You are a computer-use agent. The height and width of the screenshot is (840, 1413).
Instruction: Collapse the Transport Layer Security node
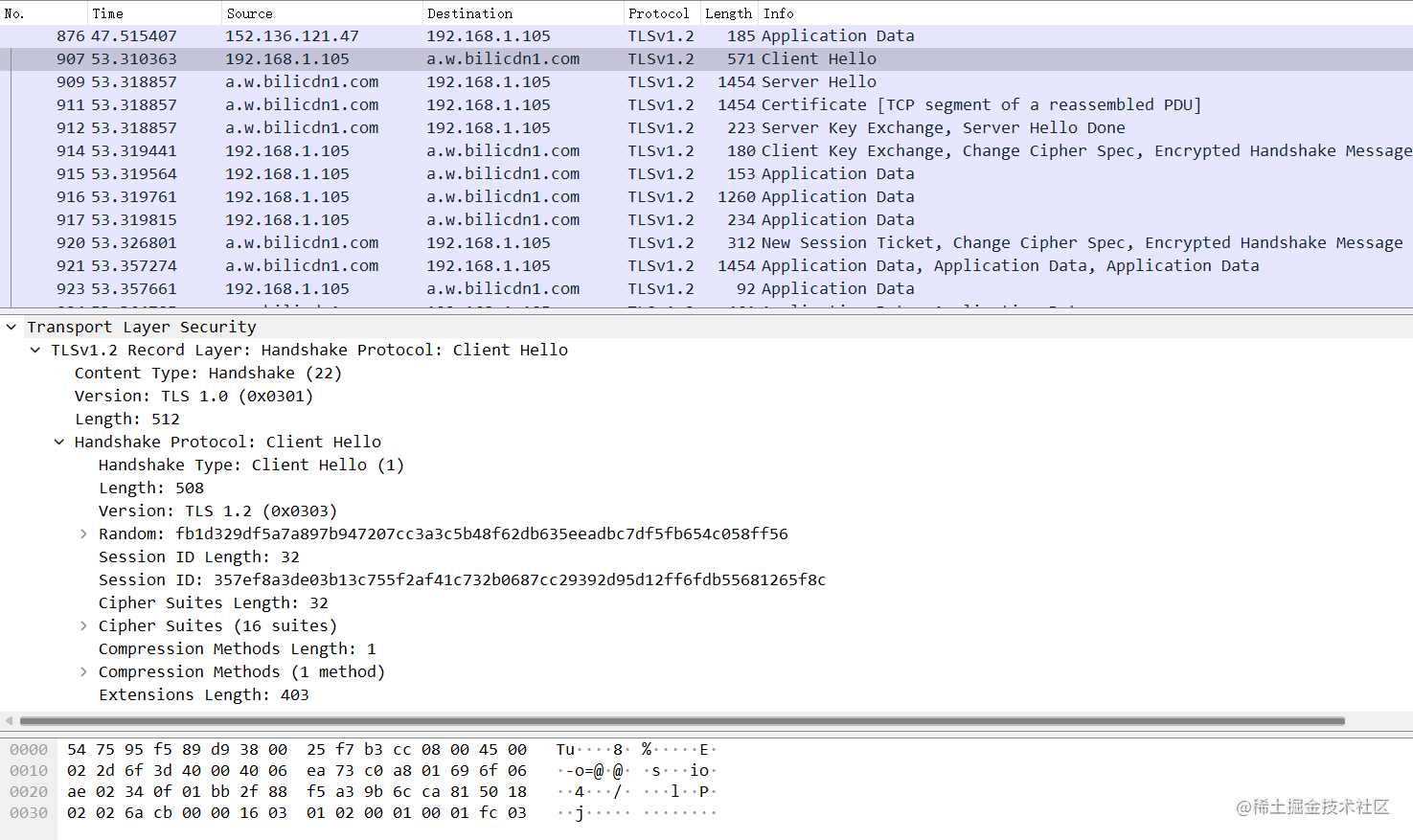[x=11, y=328]
